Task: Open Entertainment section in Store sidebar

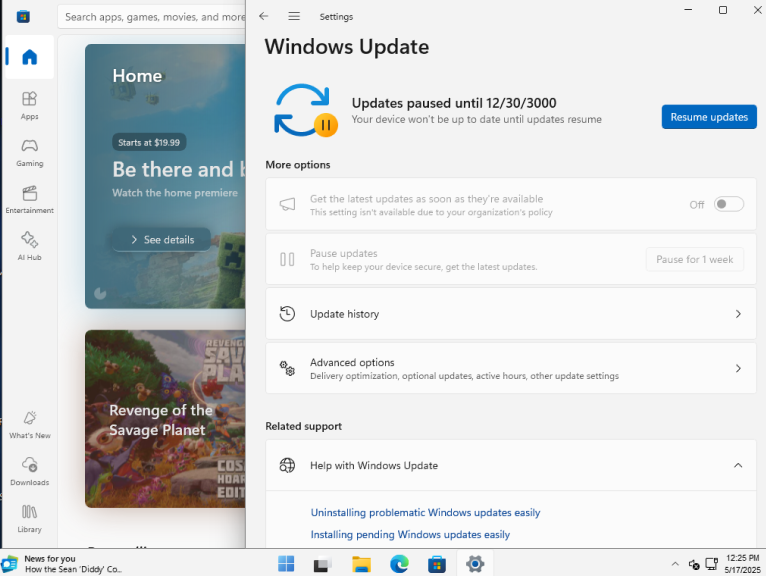Action: [x=29, y=199]
